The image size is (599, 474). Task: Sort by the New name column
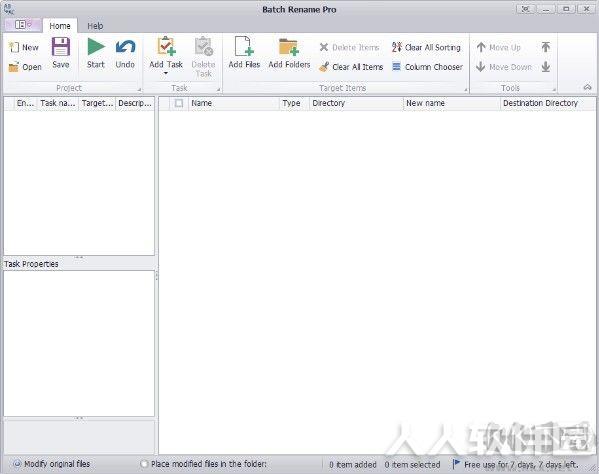coord(452,103)
